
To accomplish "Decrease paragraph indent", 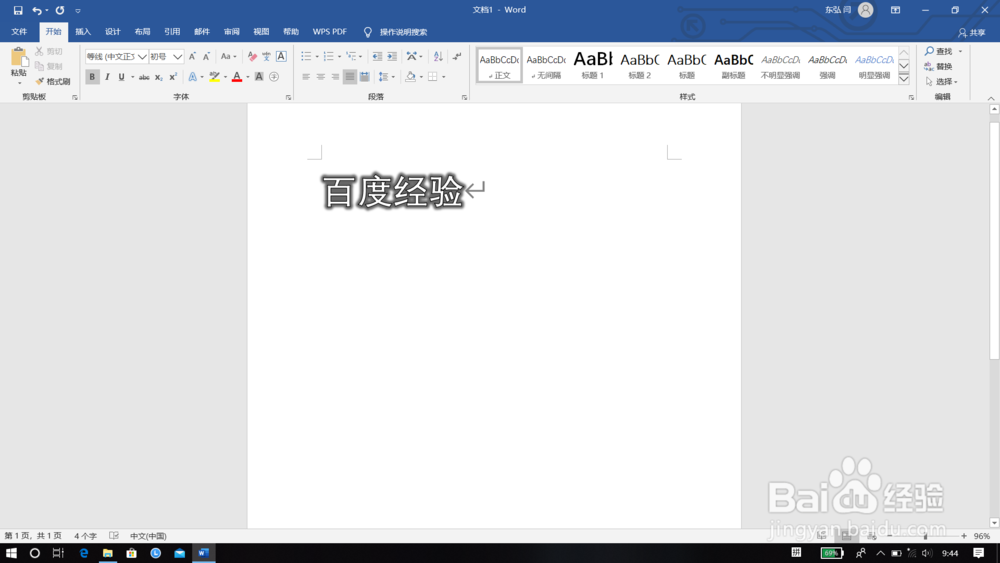I will tap(377, 57).
